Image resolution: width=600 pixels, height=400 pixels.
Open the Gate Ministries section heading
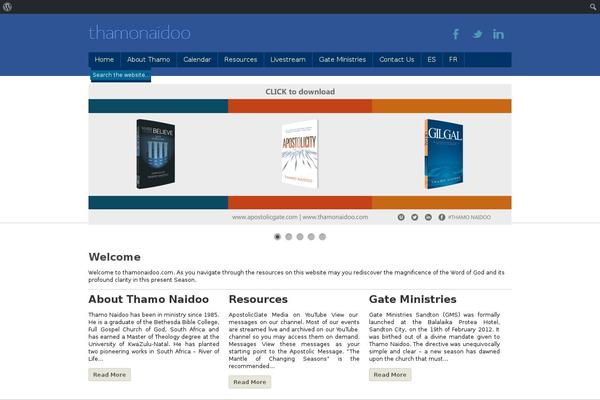click(412, 299)
